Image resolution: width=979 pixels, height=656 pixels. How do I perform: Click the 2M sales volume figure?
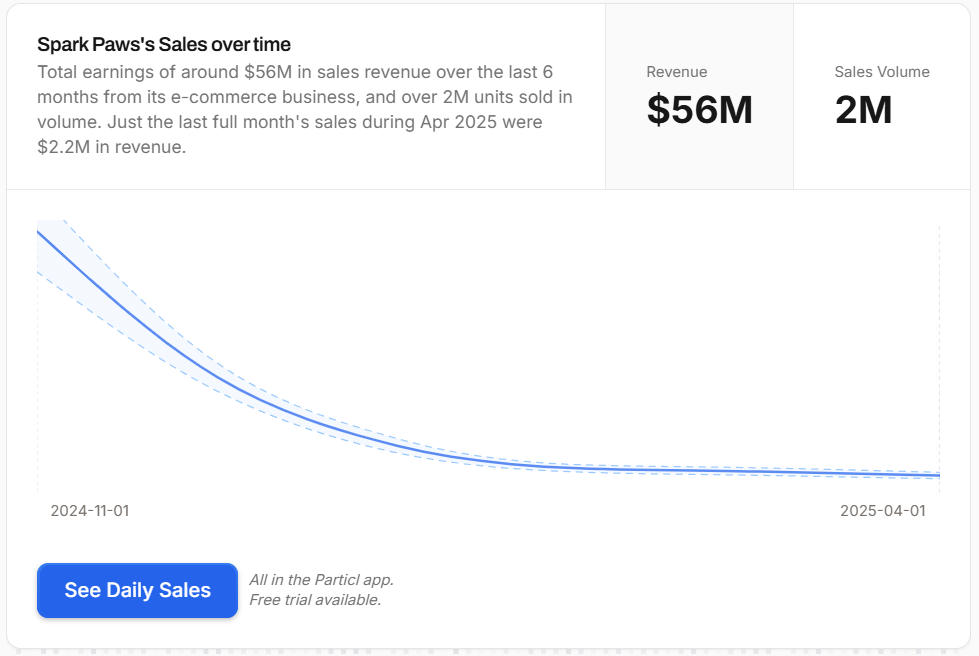[x=863, y=110]
